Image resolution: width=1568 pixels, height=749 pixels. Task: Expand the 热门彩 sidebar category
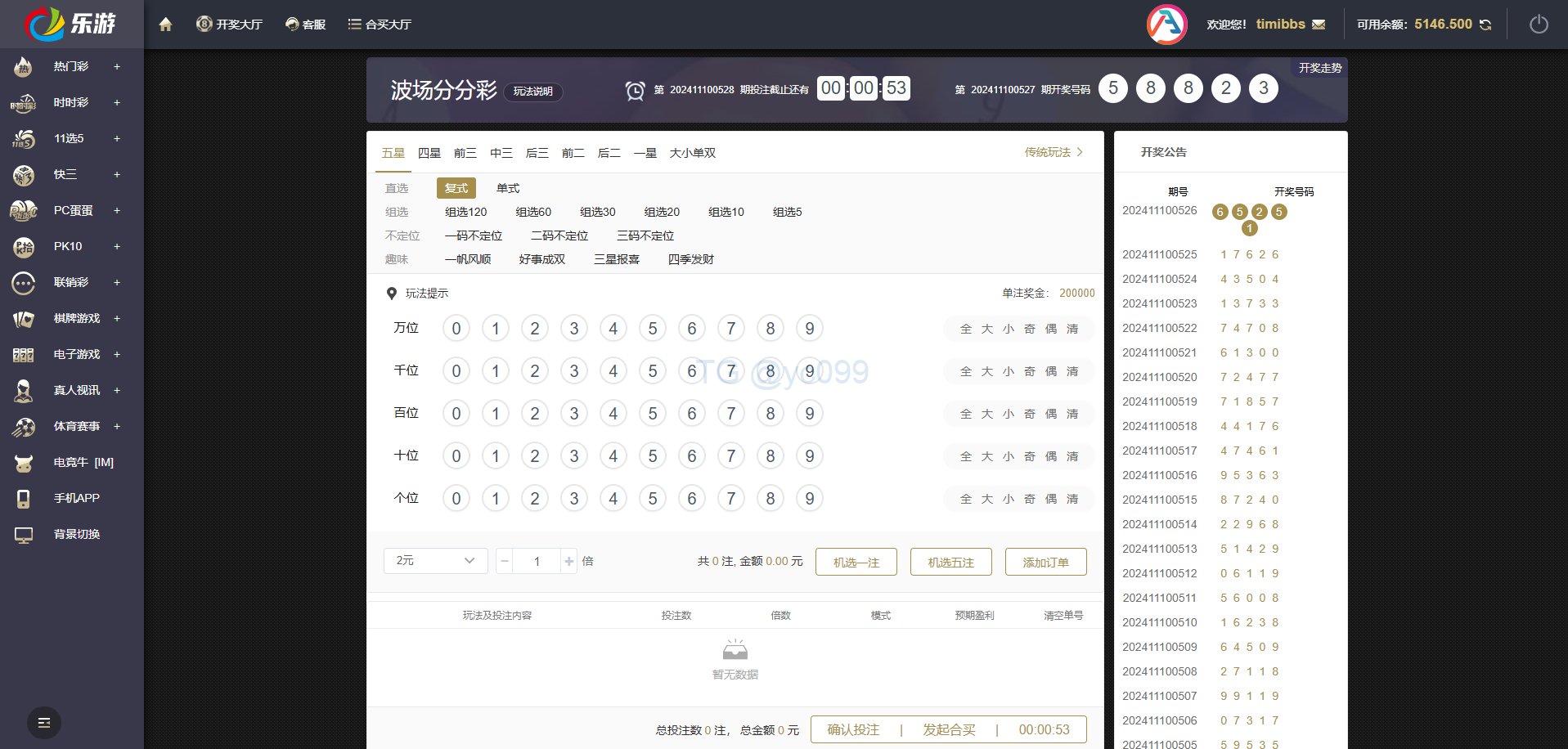pos(117,66)
